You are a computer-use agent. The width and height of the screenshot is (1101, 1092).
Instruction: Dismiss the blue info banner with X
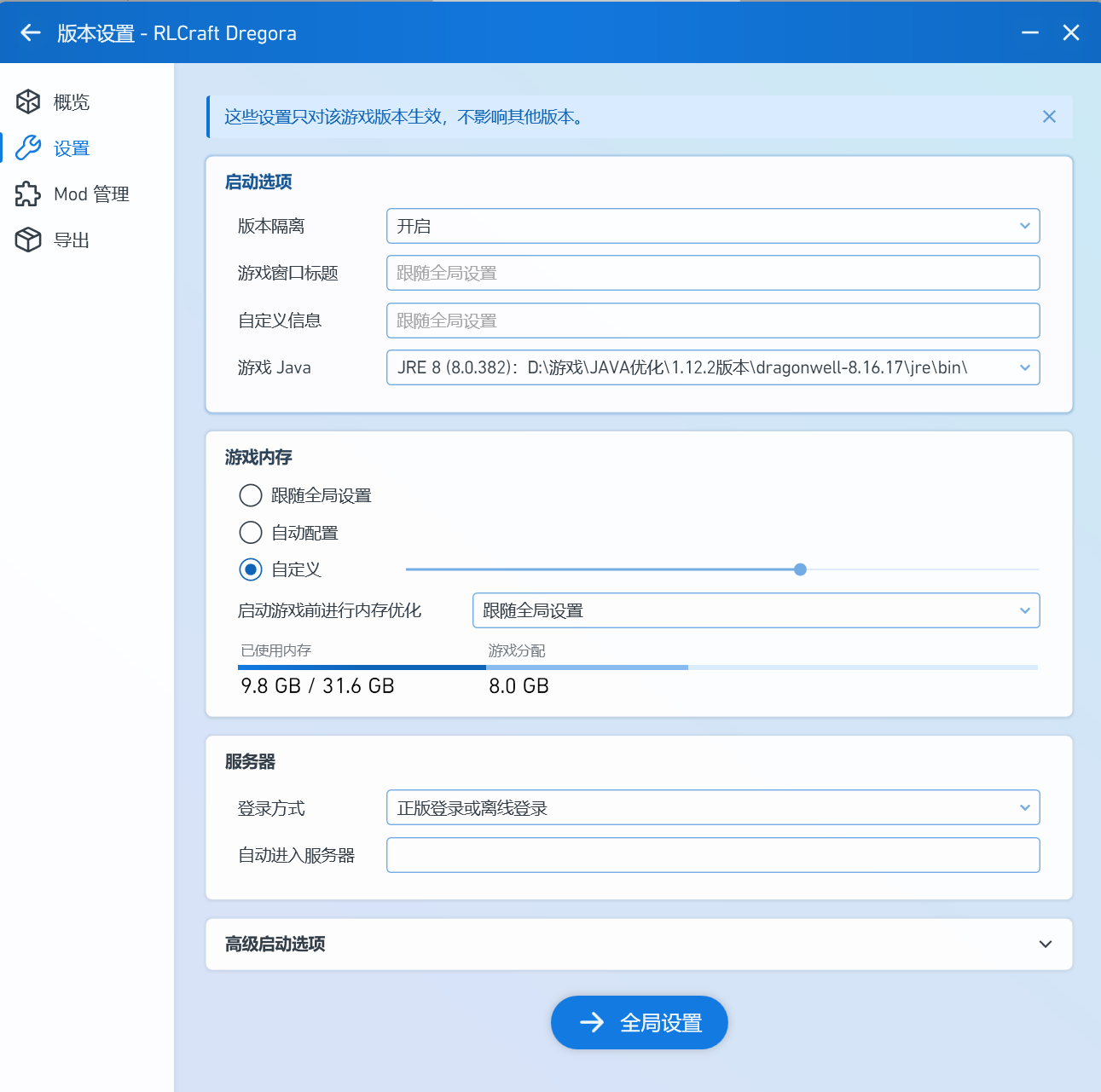1049,117
